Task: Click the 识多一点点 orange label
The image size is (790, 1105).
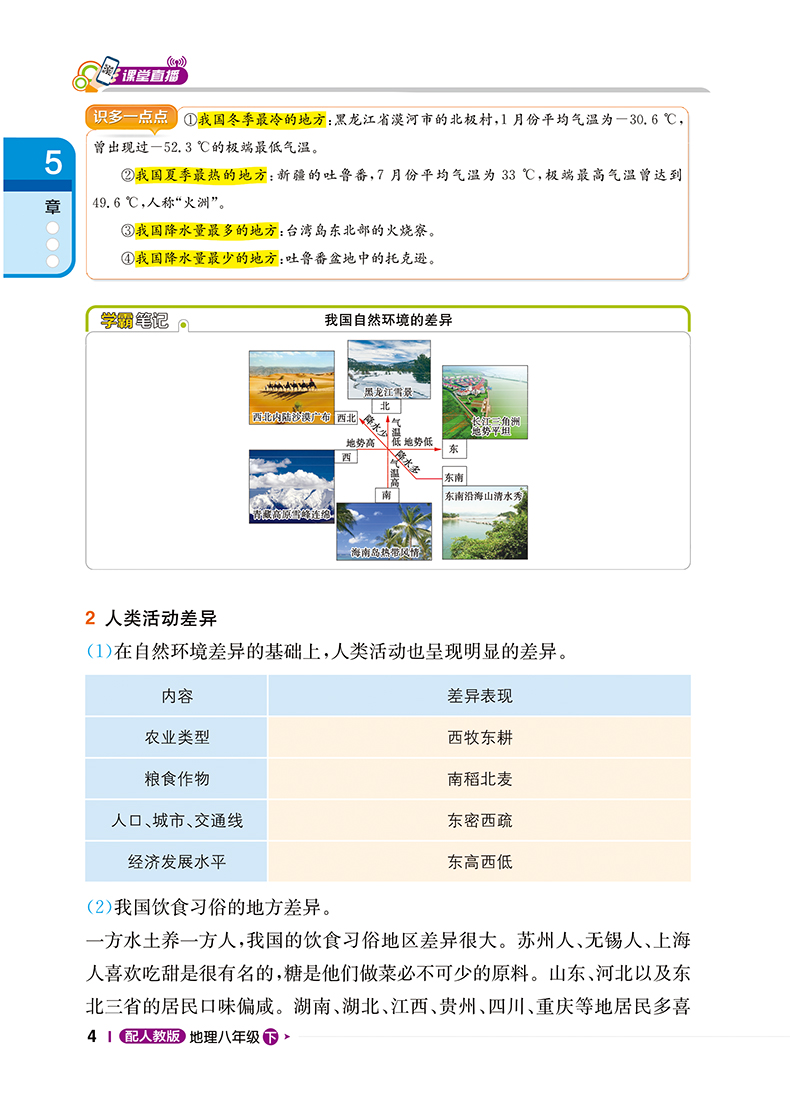Action: point(131,117)
